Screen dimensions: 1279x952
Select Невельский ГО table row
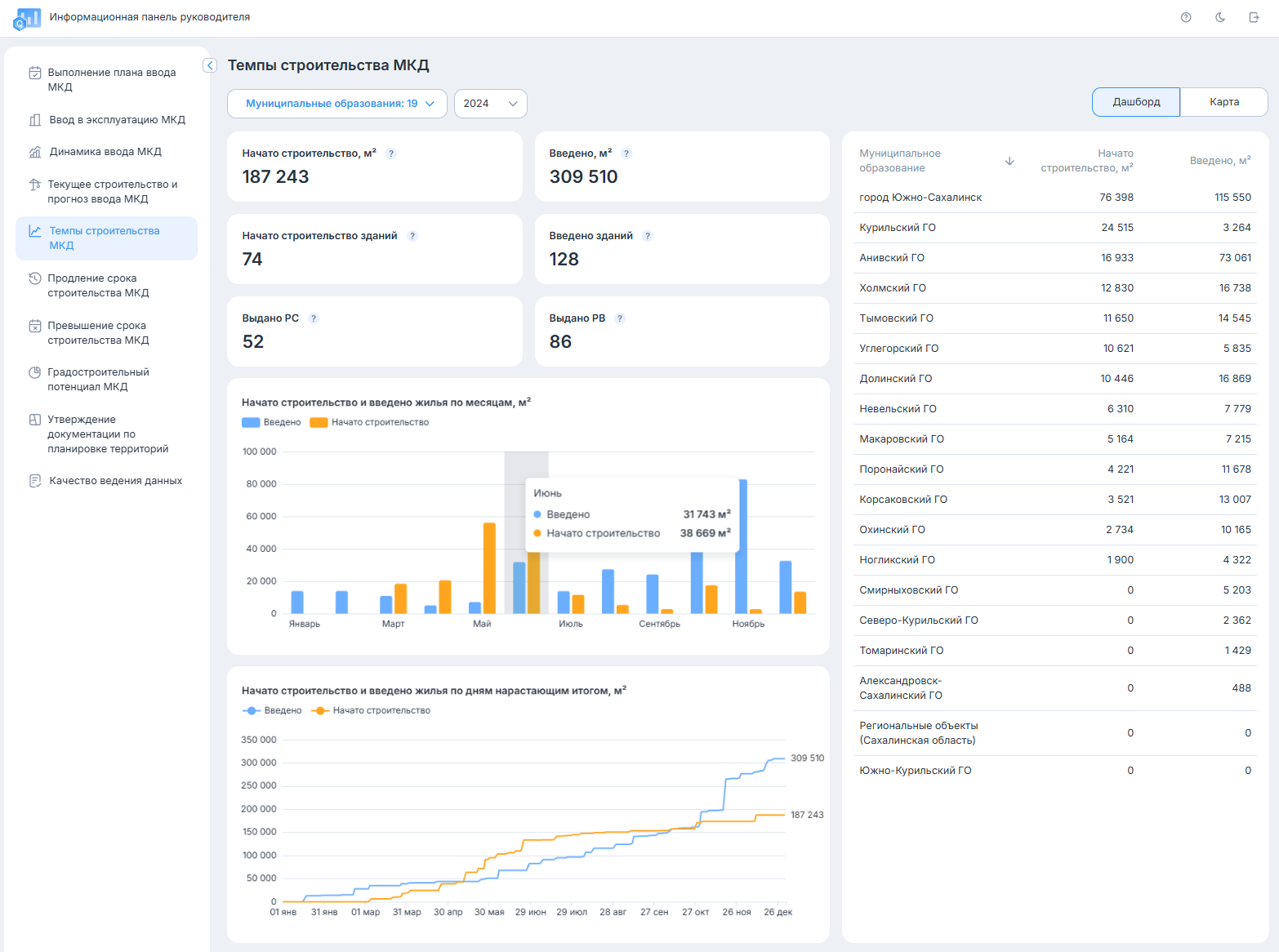(1055, 409)
